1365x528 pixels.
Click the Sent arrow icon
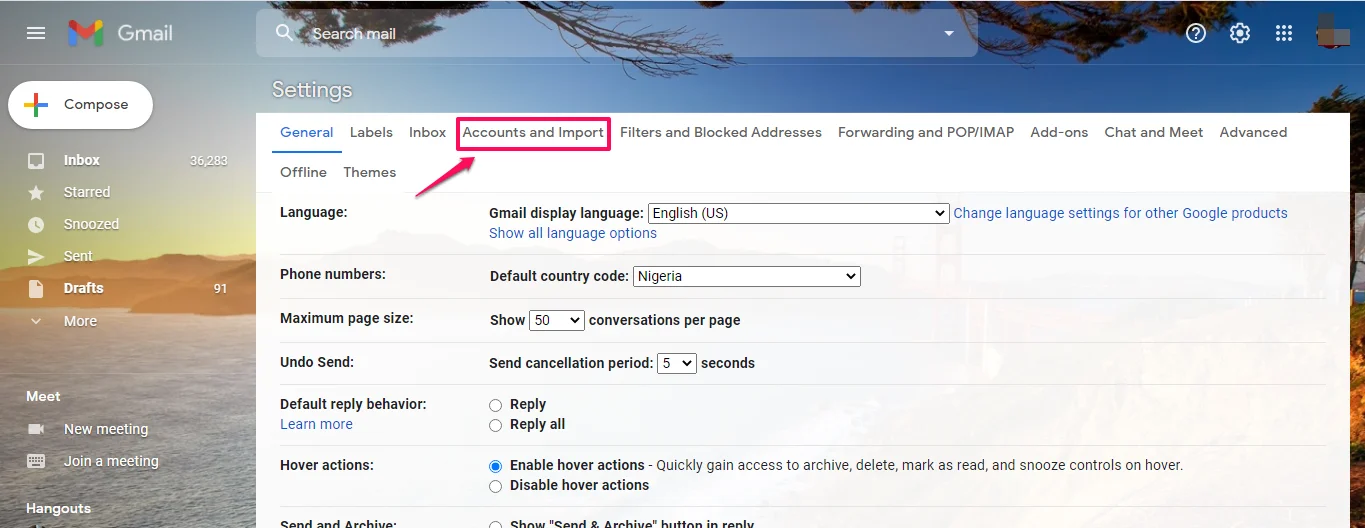point(36,257)
